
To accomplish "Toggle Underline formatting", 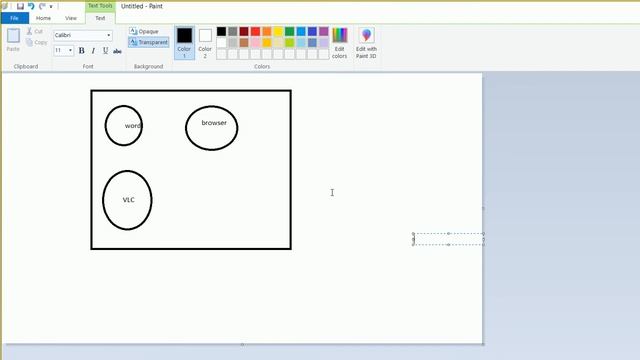I will [x=105, y=51].
